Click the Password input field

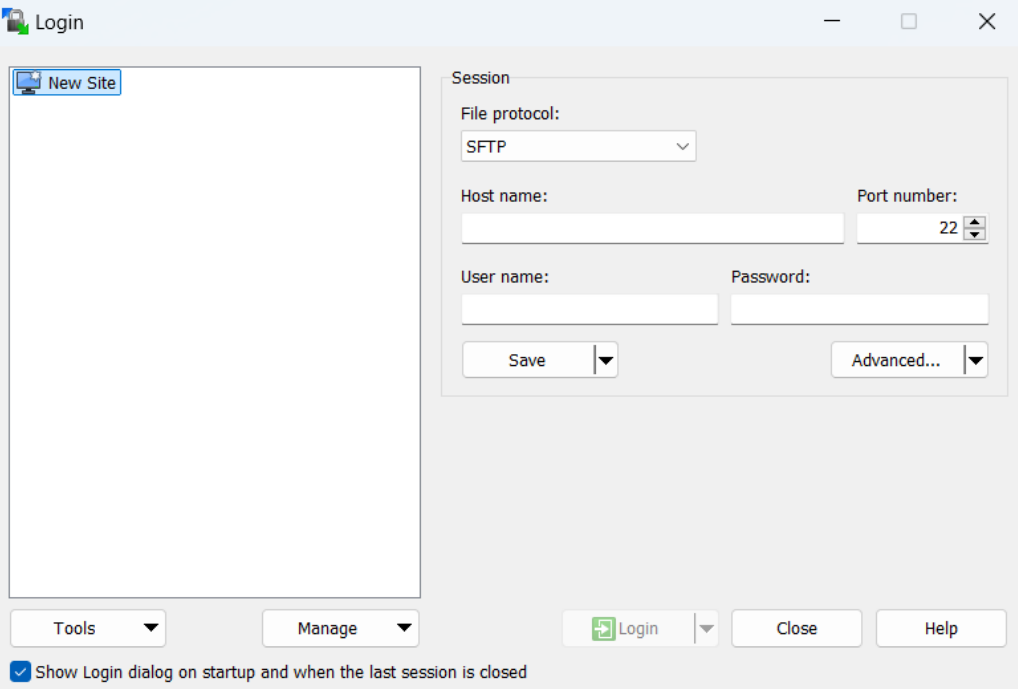[x=859, y=309]
